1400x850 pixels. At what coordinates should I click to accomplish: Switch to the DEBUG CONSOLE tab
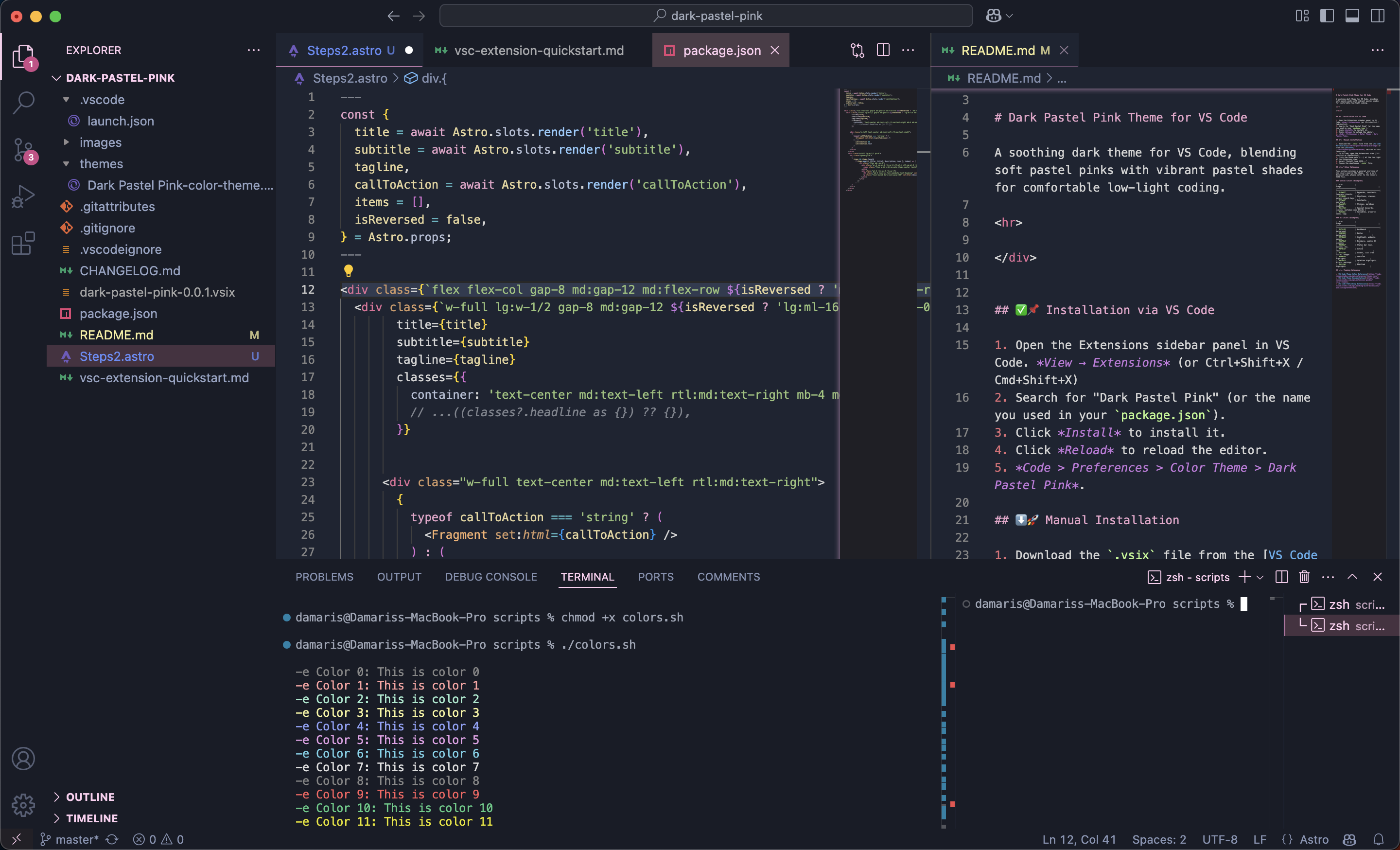click(491, 577)
